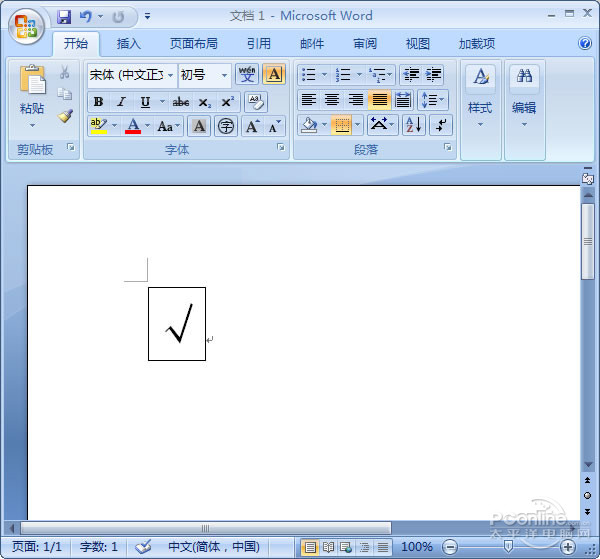Click the Save icon in quick access toolbar
The image size is (600, 559).
64,16
